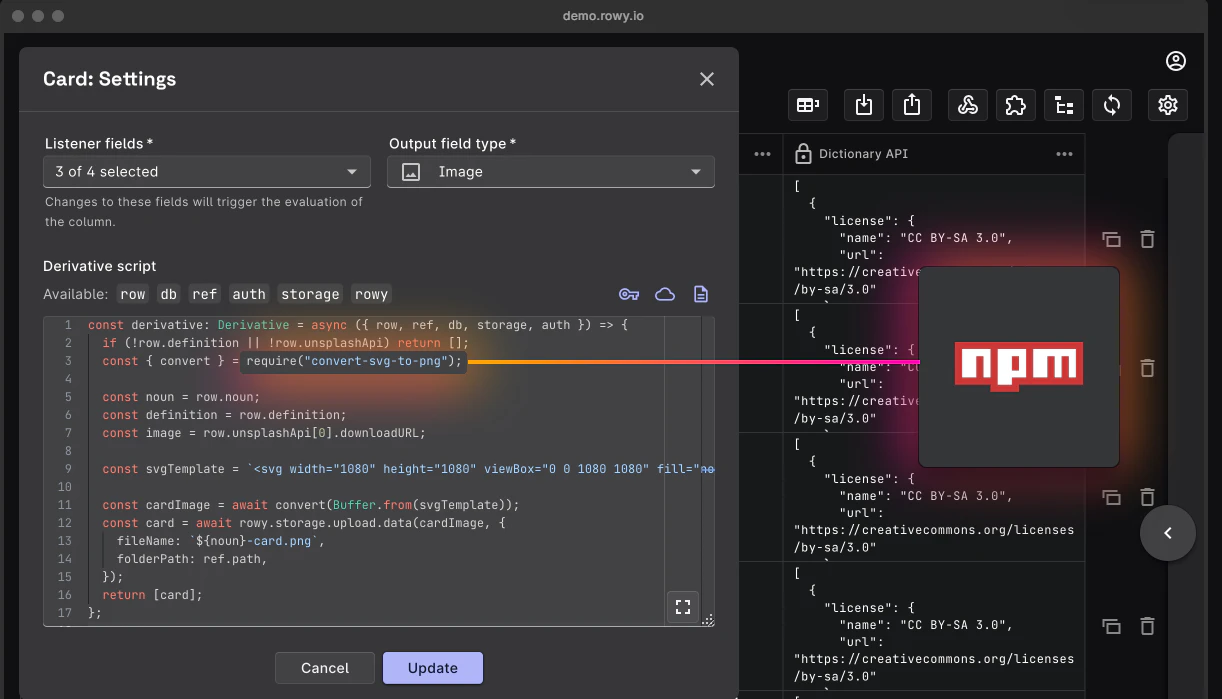The height and width of the screenshot is (699, 1222).
Task: Click the 'ref' available variable chip
Action: pyautogui.click(x=205, y=294)
